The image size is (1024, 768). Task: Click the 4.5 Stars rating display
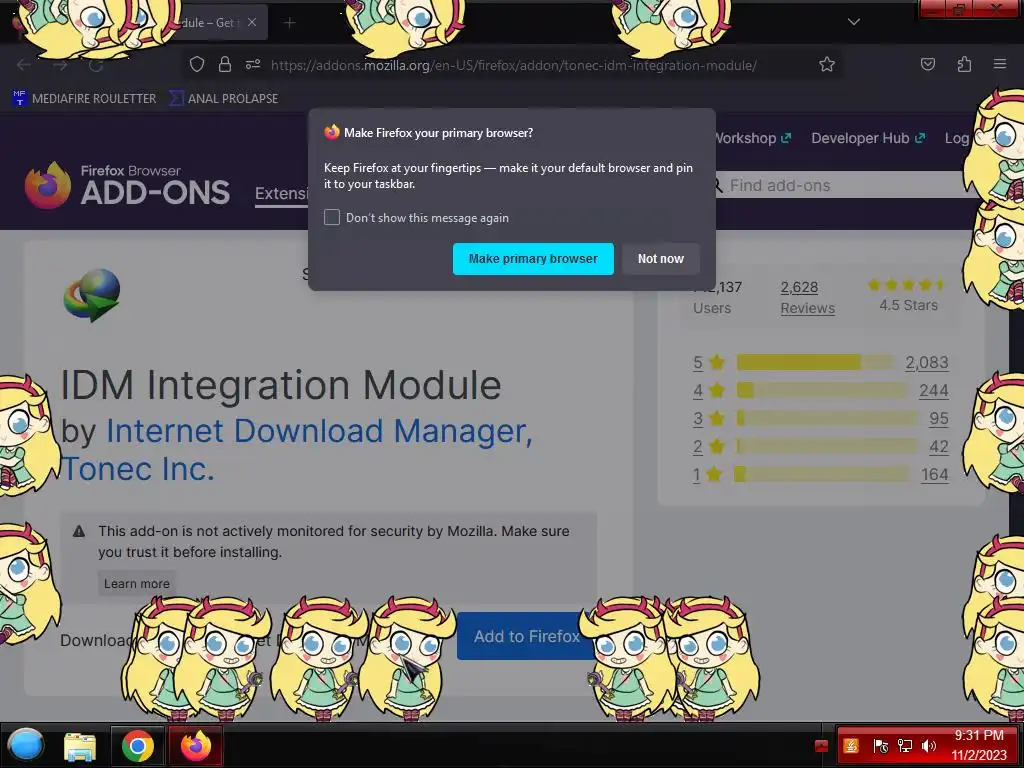click(907, 295)
